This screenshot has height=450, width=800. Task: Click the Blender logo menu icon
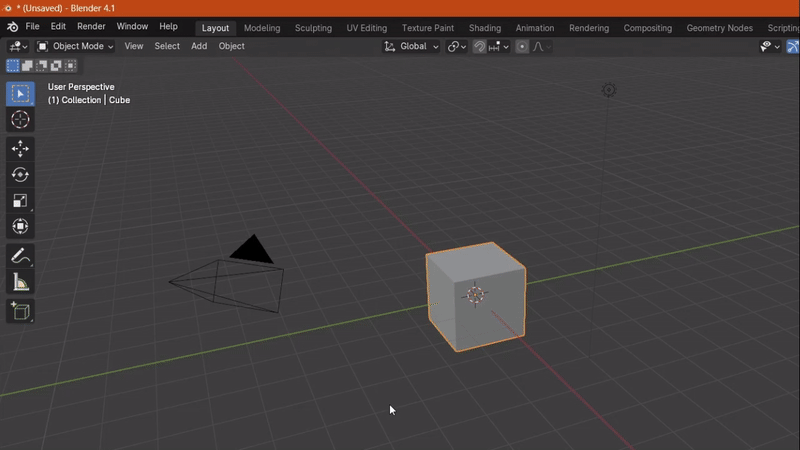13,27
